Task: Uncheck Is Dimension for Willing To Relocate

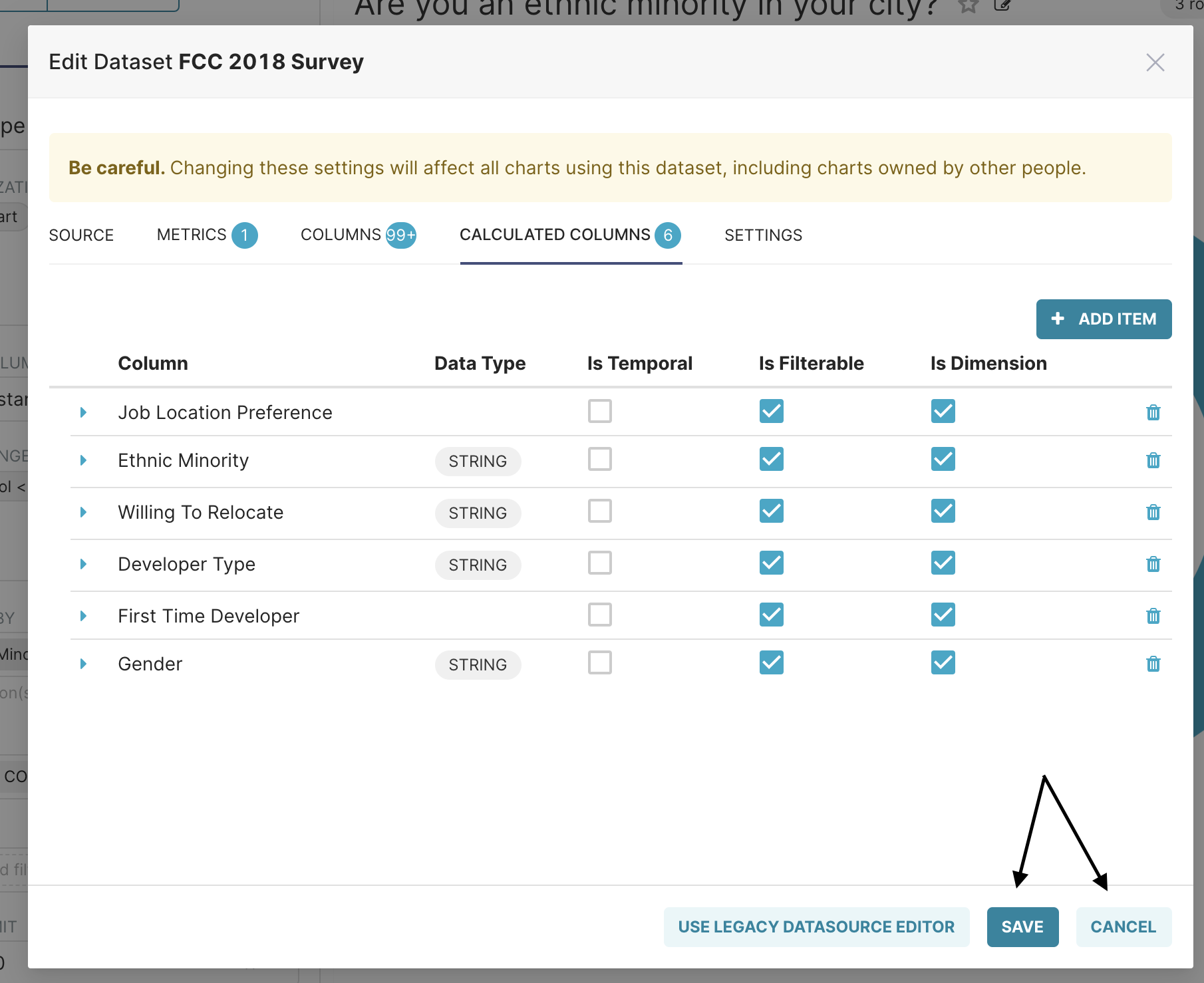Action: pos(942,511)
